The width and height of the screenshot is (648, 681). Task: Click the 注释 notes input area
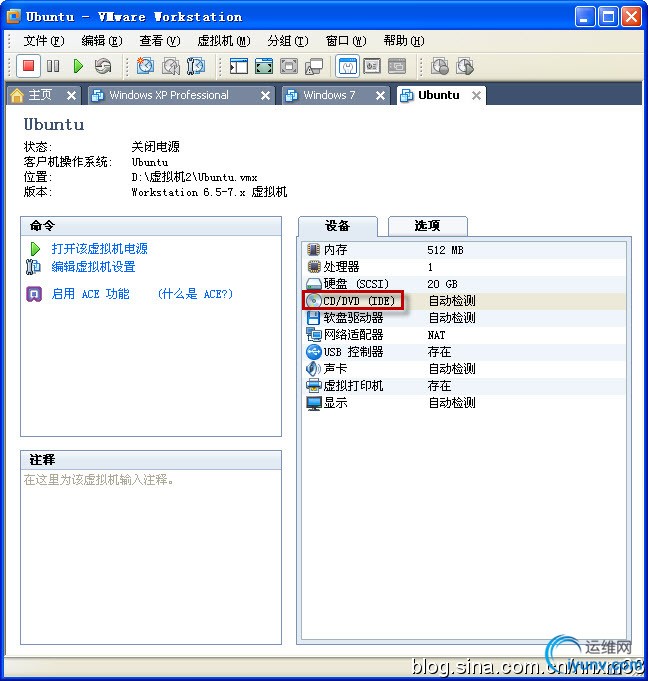151,556
